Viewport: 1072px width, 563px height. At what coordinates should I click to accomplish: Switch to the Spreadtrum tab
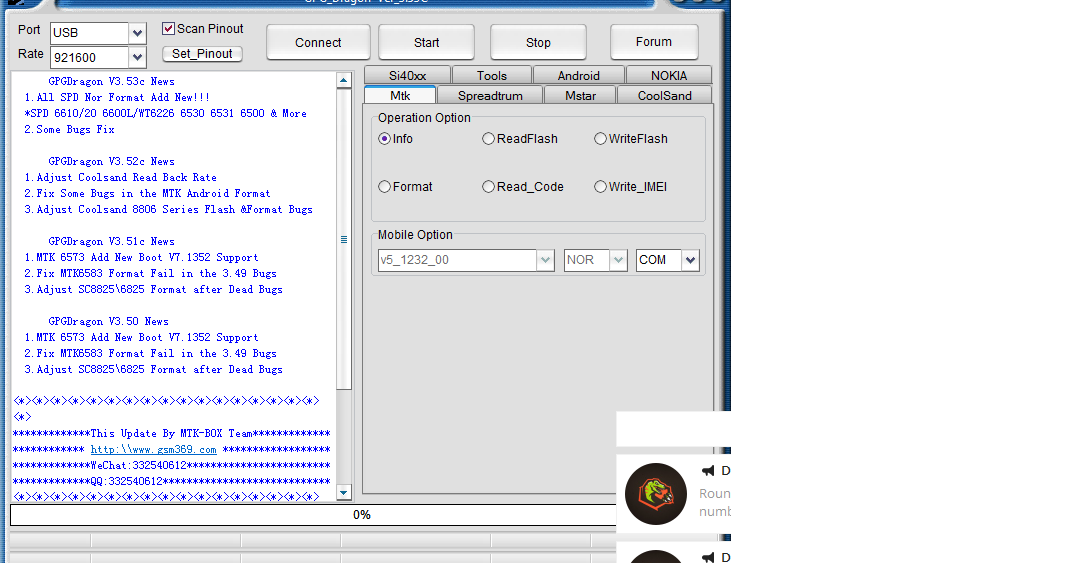490,96
